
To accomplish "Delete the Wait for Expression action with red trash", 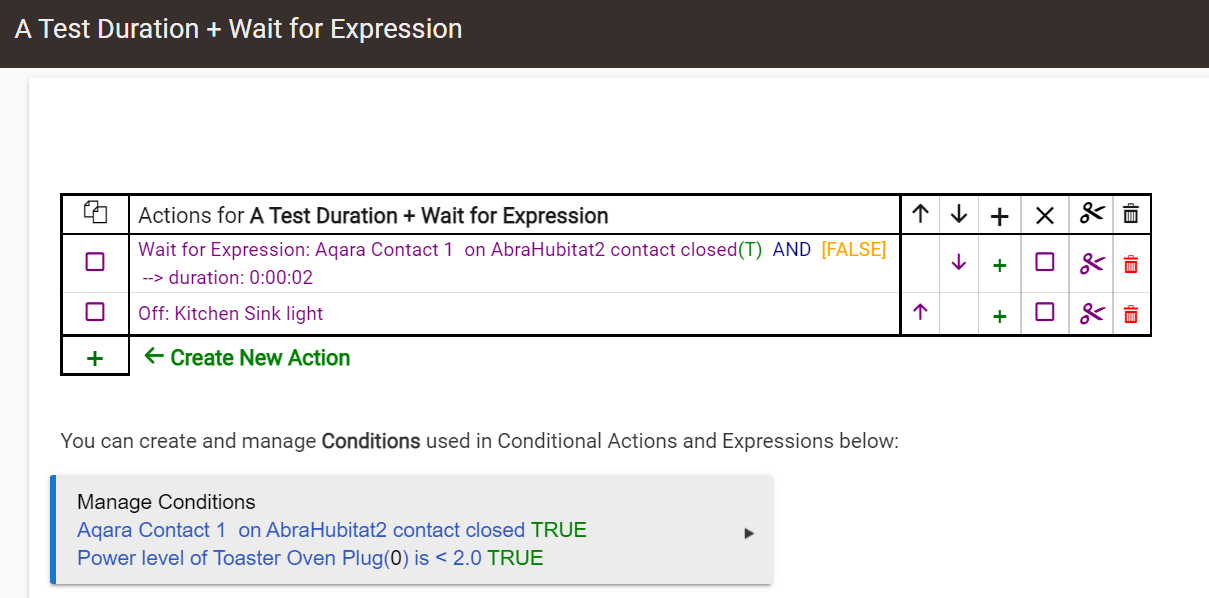I will coord(1131,264).
